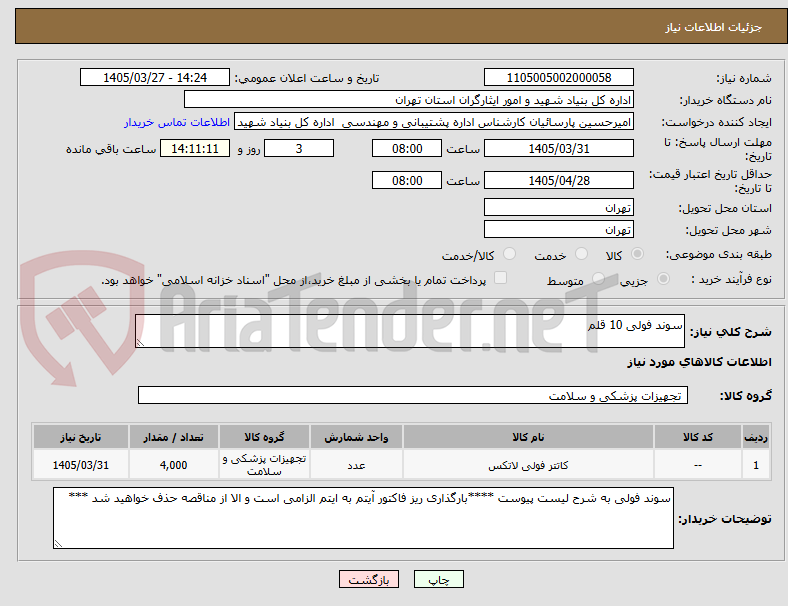
Task: Click the گروه کالا field تجهیزات پزشکی و سلامت
Action: point(413,395)
